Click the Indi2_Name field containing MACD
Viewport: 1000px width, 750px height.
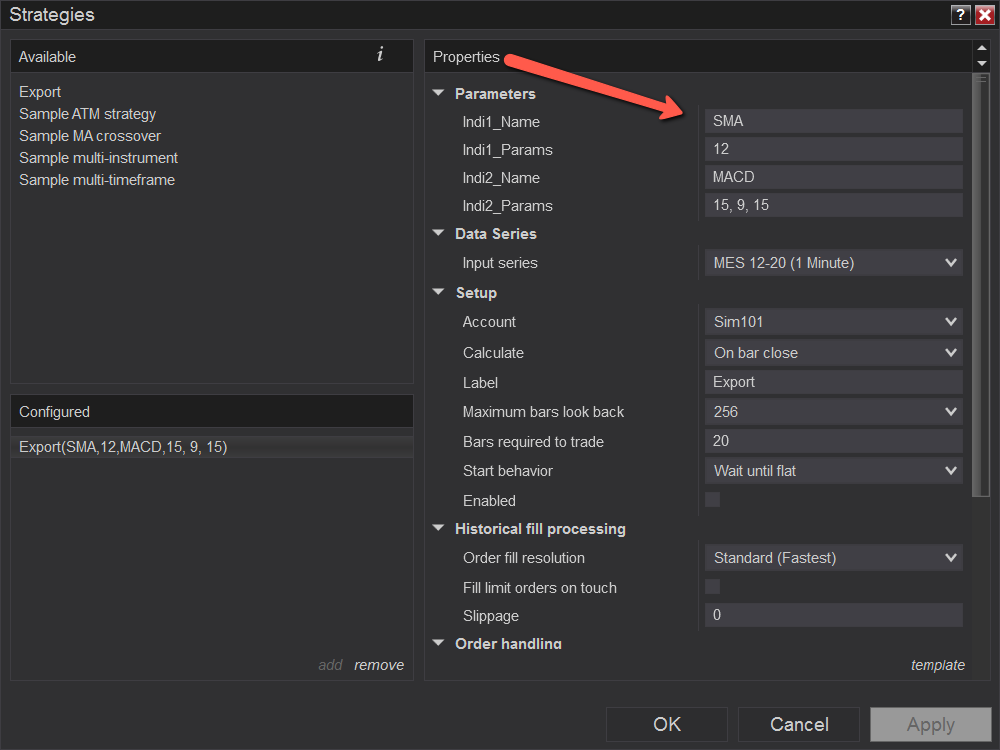(x=834, y=177)
